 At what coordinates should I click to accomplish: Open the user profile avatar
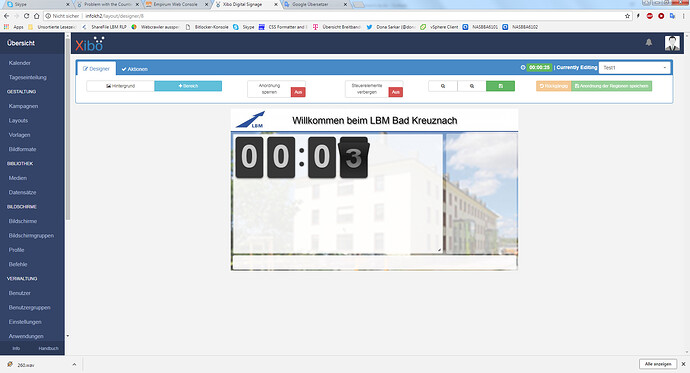pyautogui.click(x=672, y=43)
